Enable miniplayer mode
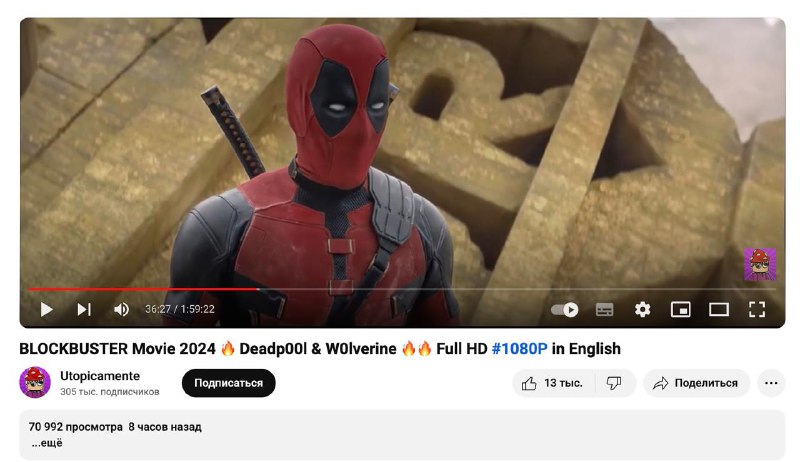The width and height of the screenshot is (800, 462). click(681, 310)
